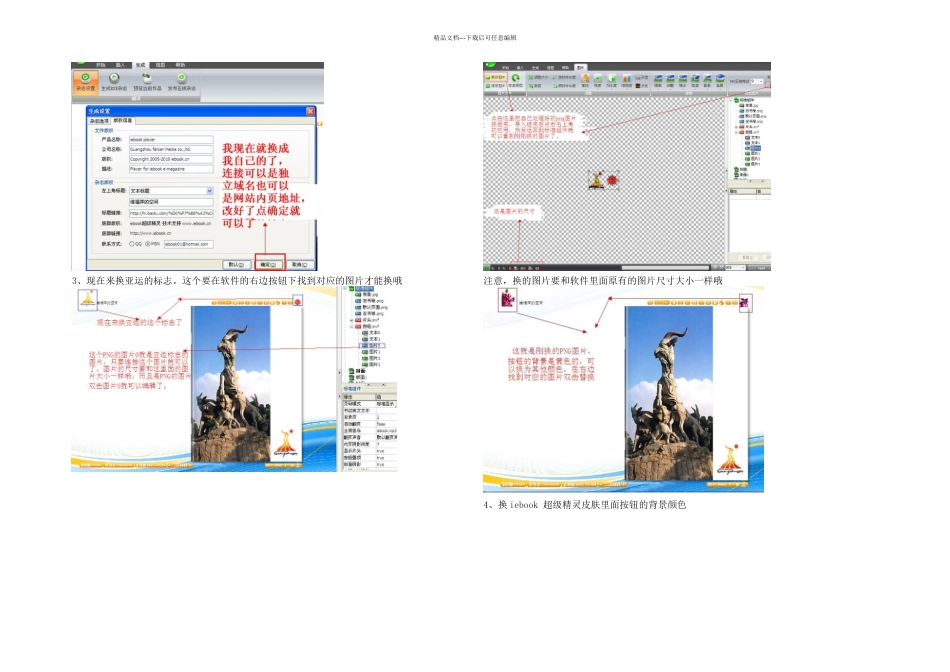Click the goat statue cover in lower-right screenshot
The width and height of the screenshot is (950, 672).
click(668, 393)
